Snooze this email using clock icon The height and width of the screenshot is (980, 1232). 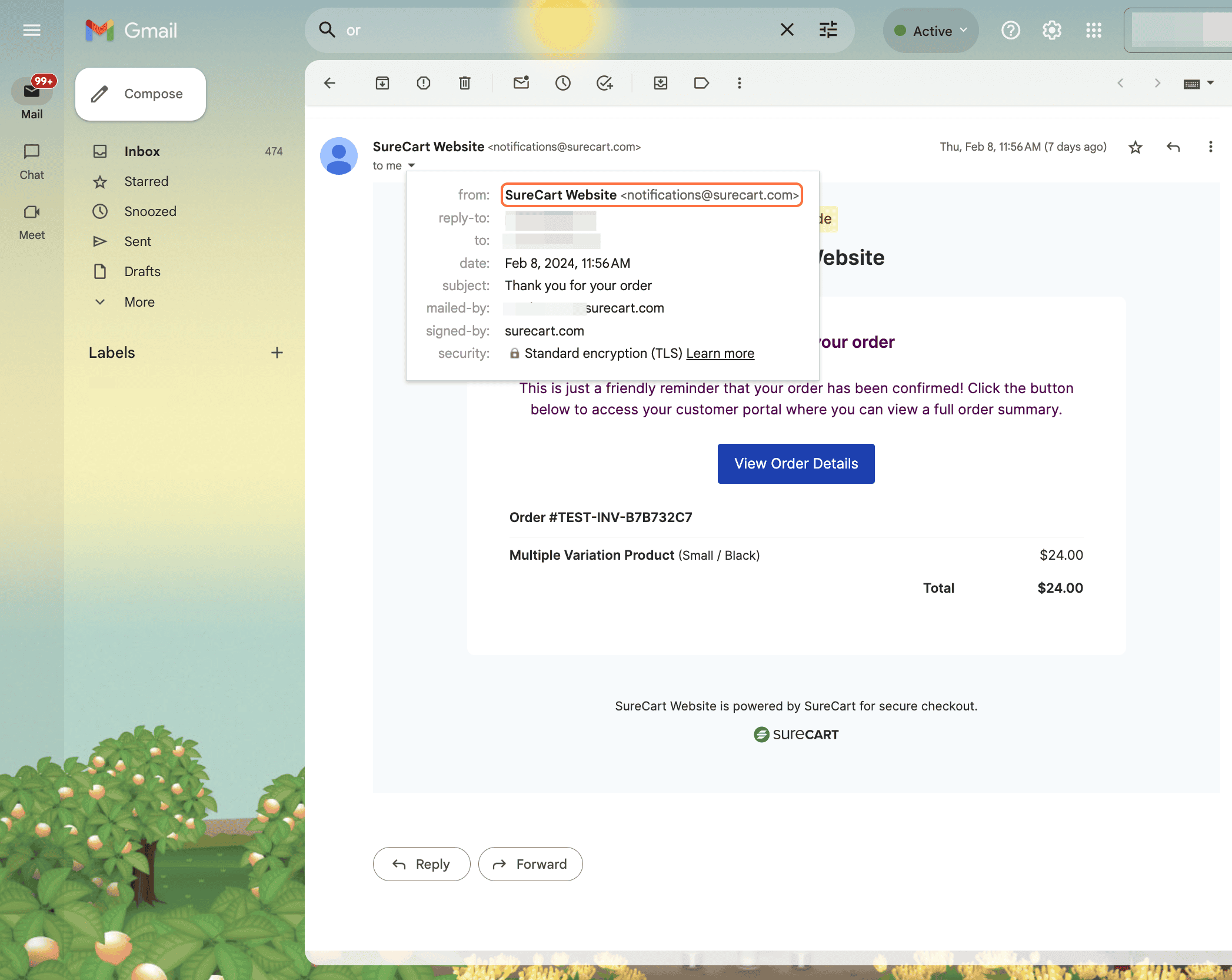tap(563, 83)
